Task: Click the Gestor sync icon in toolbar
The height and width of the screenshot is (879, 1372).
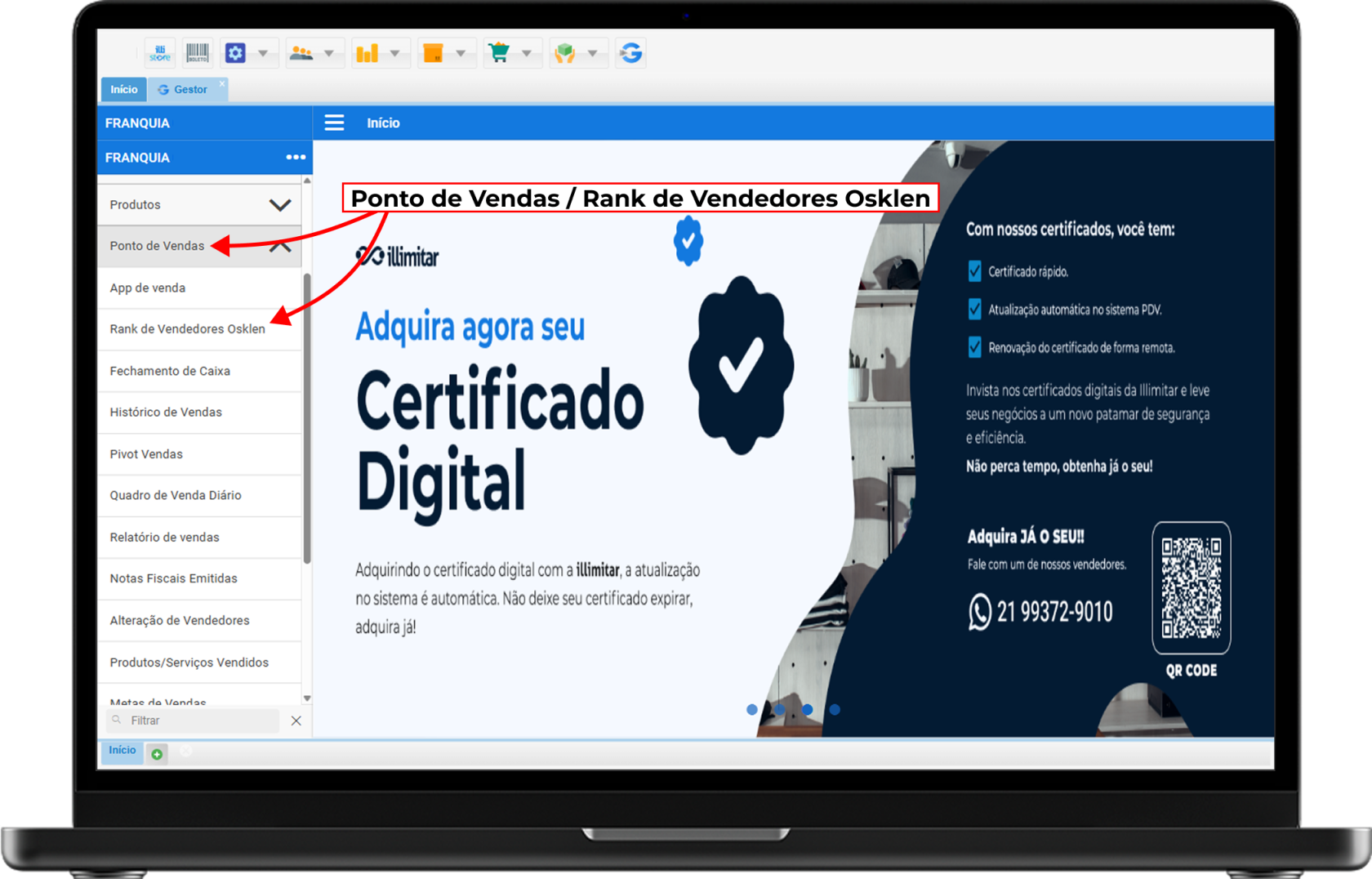Action: pyautogui.click(x=630, y=54)
